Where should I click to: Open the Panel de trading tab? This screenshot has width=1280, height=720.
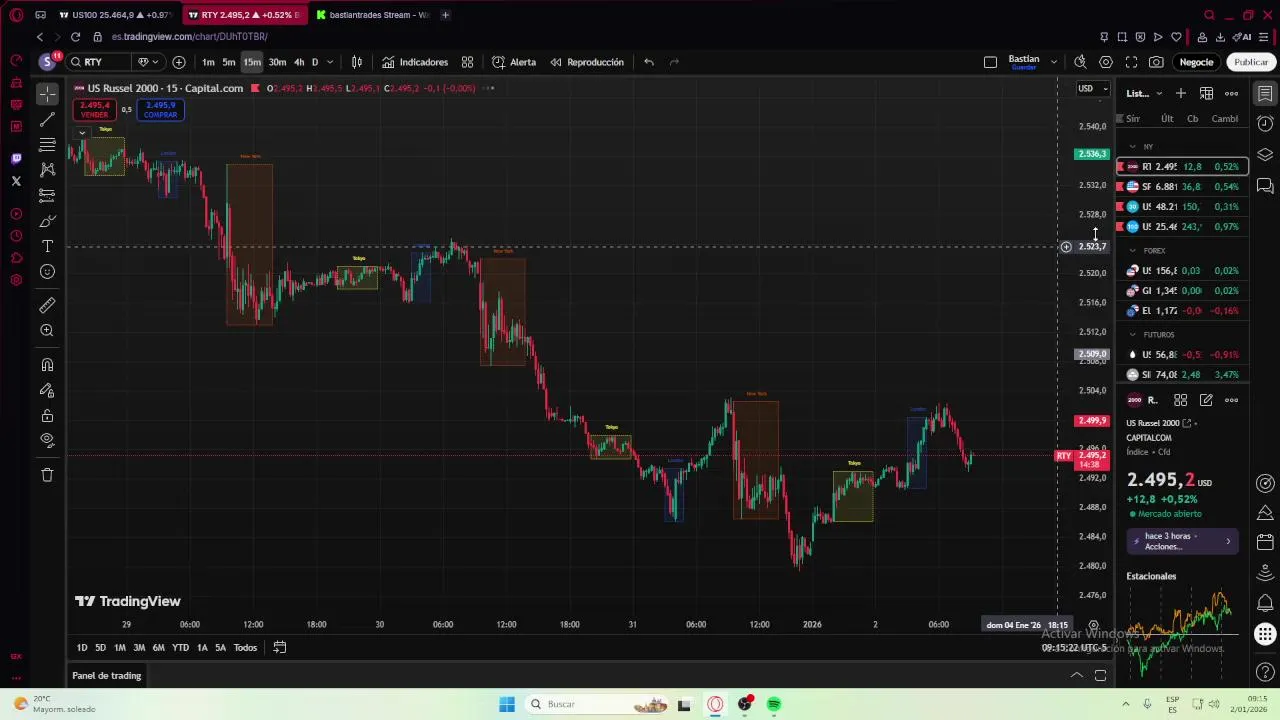pyautogui.click(x=107, y=676)
